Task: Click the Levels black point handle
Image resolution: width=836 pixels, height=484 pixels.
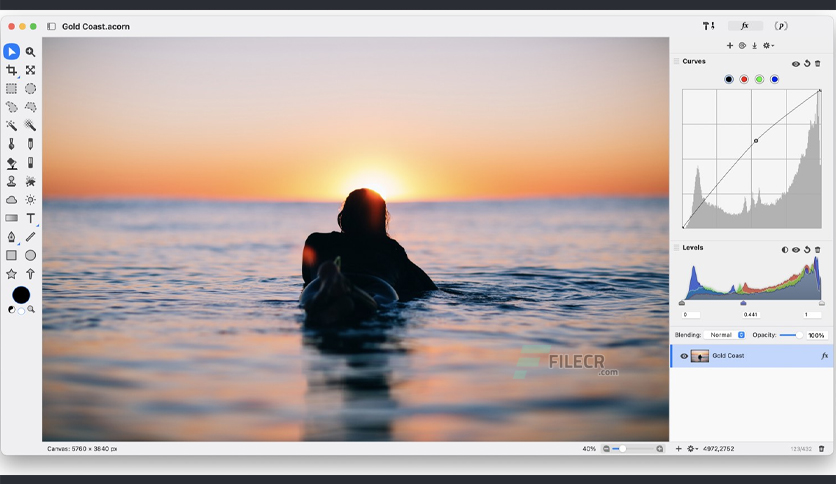Action: [682, 303]
